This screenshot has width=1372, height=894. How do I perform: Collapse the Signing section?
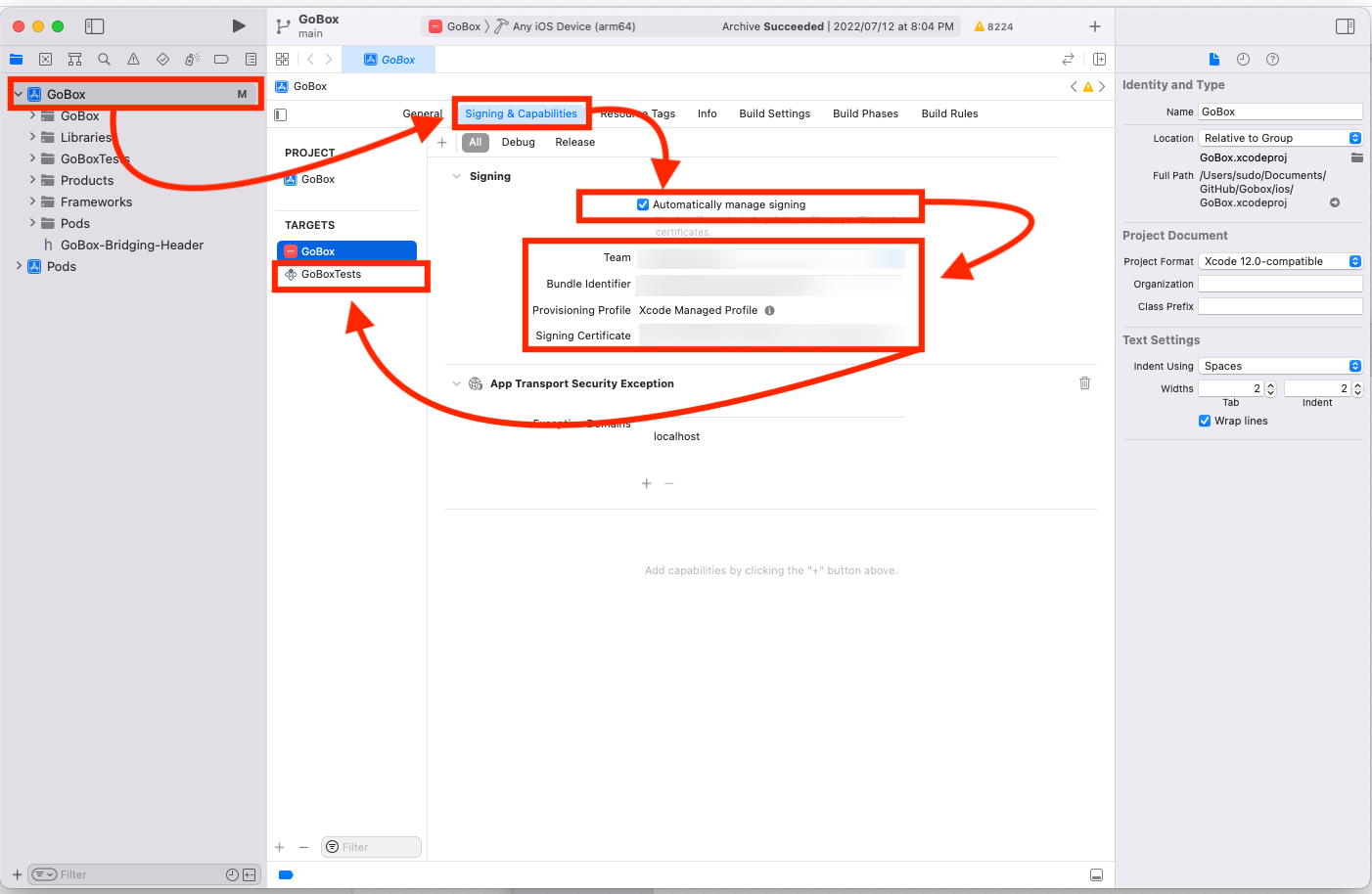pos(456,177)
